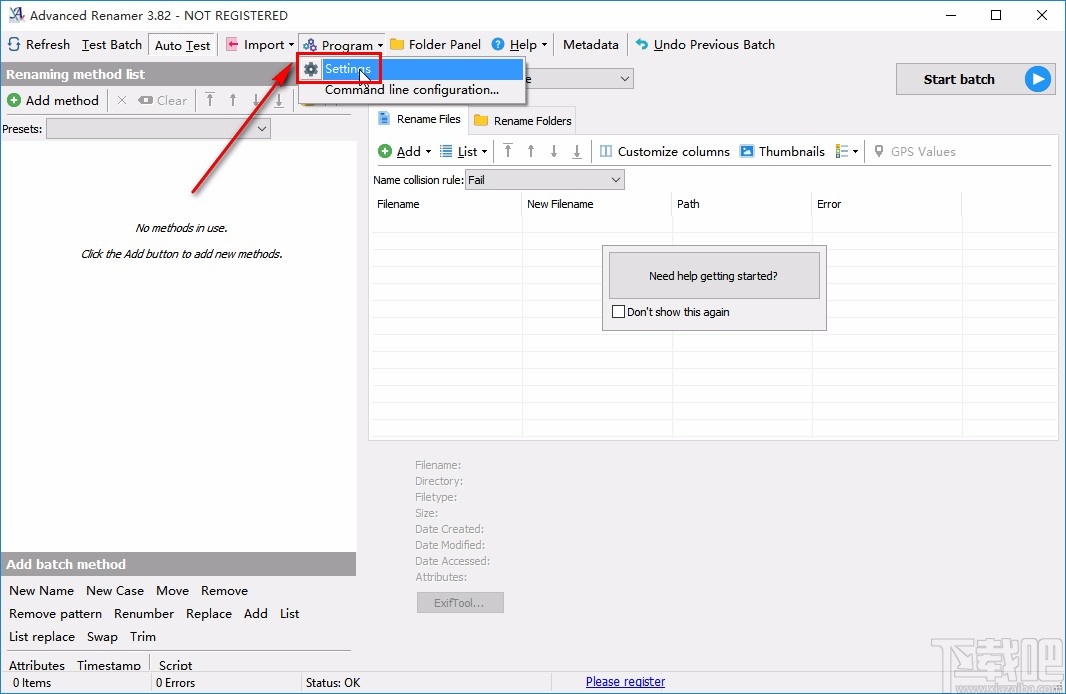Add a Script batch method
This screenshot has height=694, width=1066.
pos(175,665)
